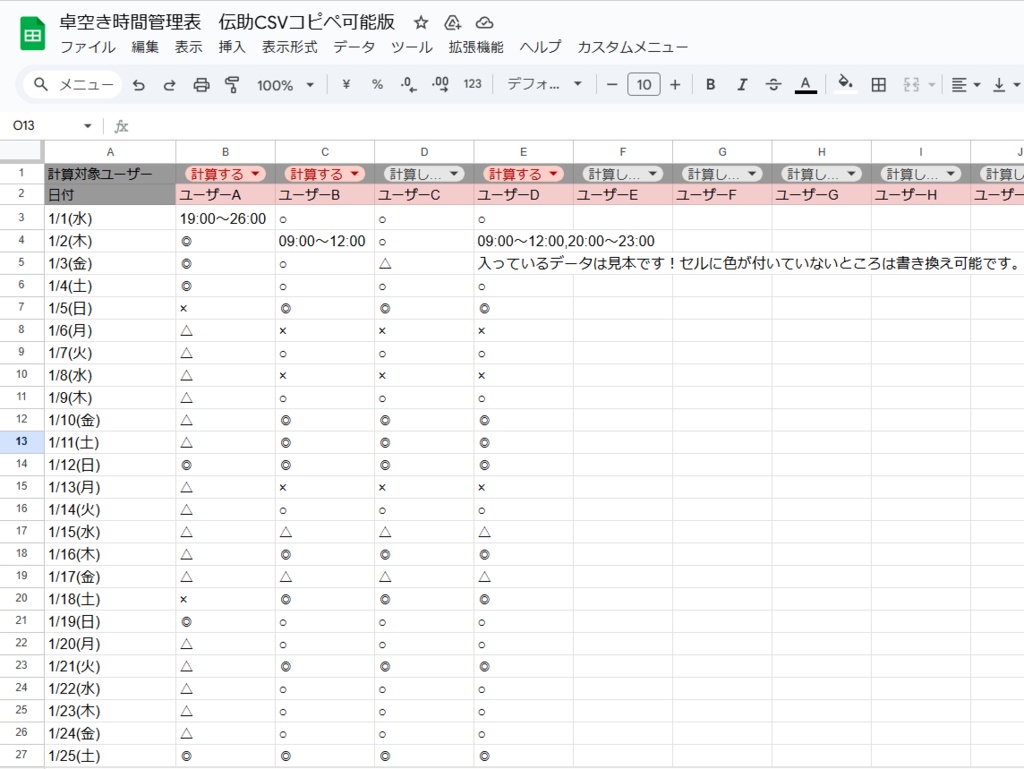Click the Google Sheets home icon
Image resolution: width=1024 pixels, height=769 pixels.
32,35
